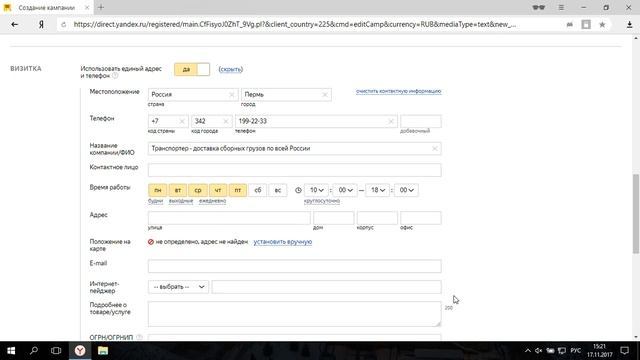This screenshot has height=360, width=640.
Task: Clear the Россия country field
Action: tap(231, 95)
